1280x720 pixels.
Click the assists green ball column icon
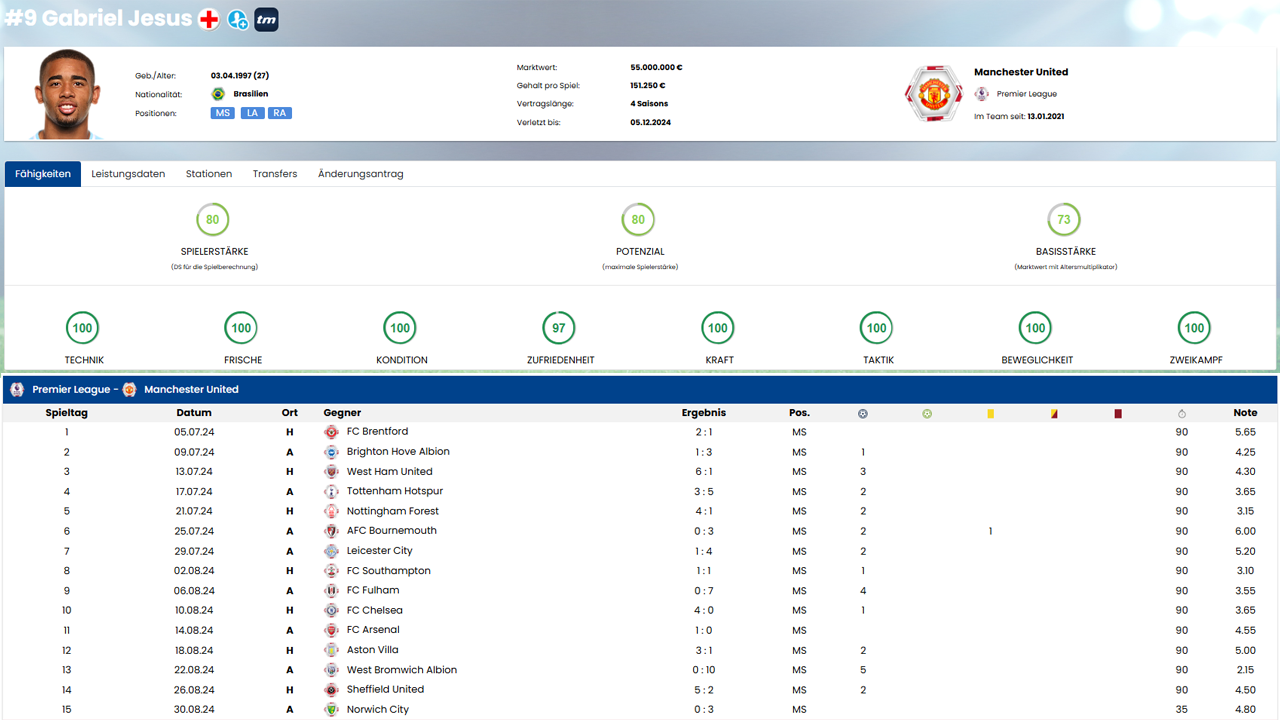coord(927,413)
